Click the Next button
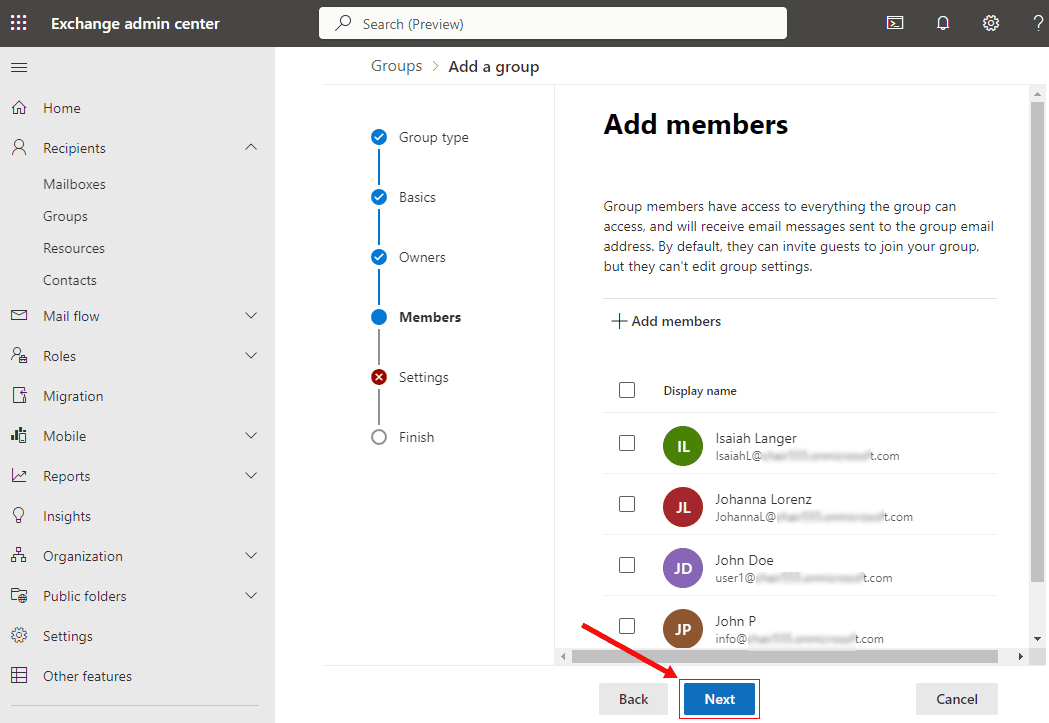Screen dimensions: 1049x723 tap(719, 699)
